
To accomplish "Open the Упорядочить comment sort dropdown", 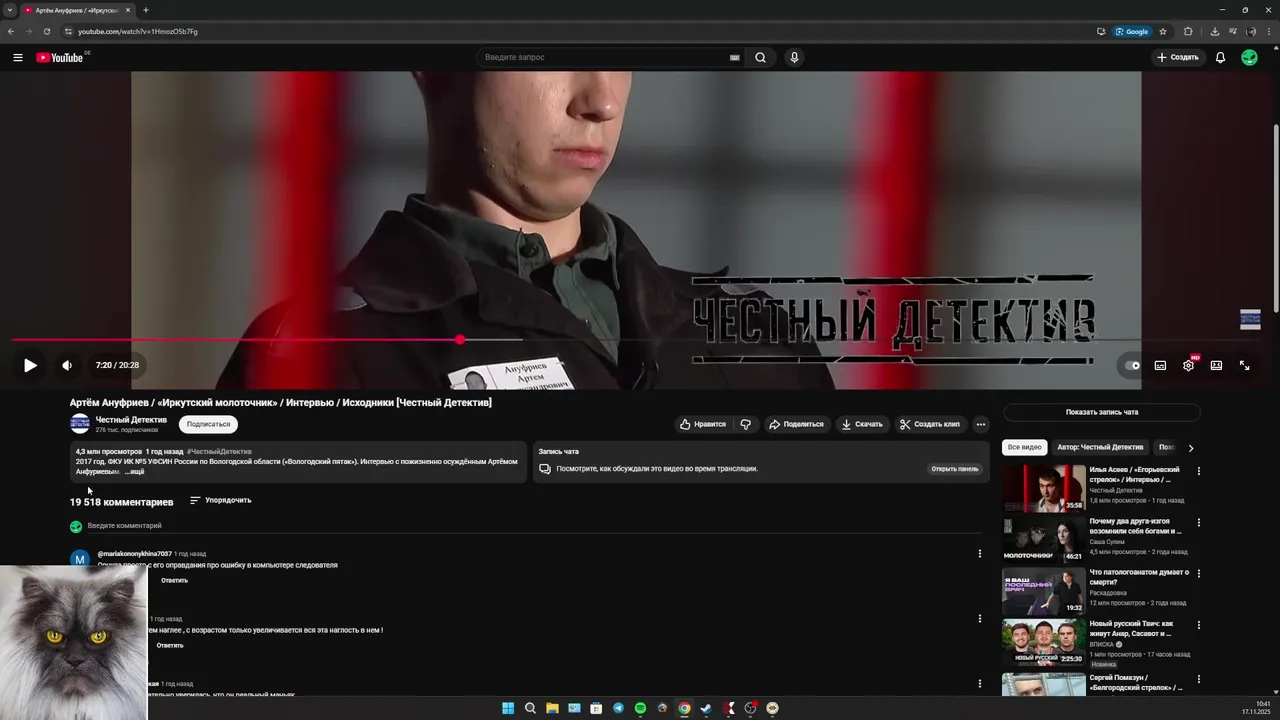I will click(221, 500).
